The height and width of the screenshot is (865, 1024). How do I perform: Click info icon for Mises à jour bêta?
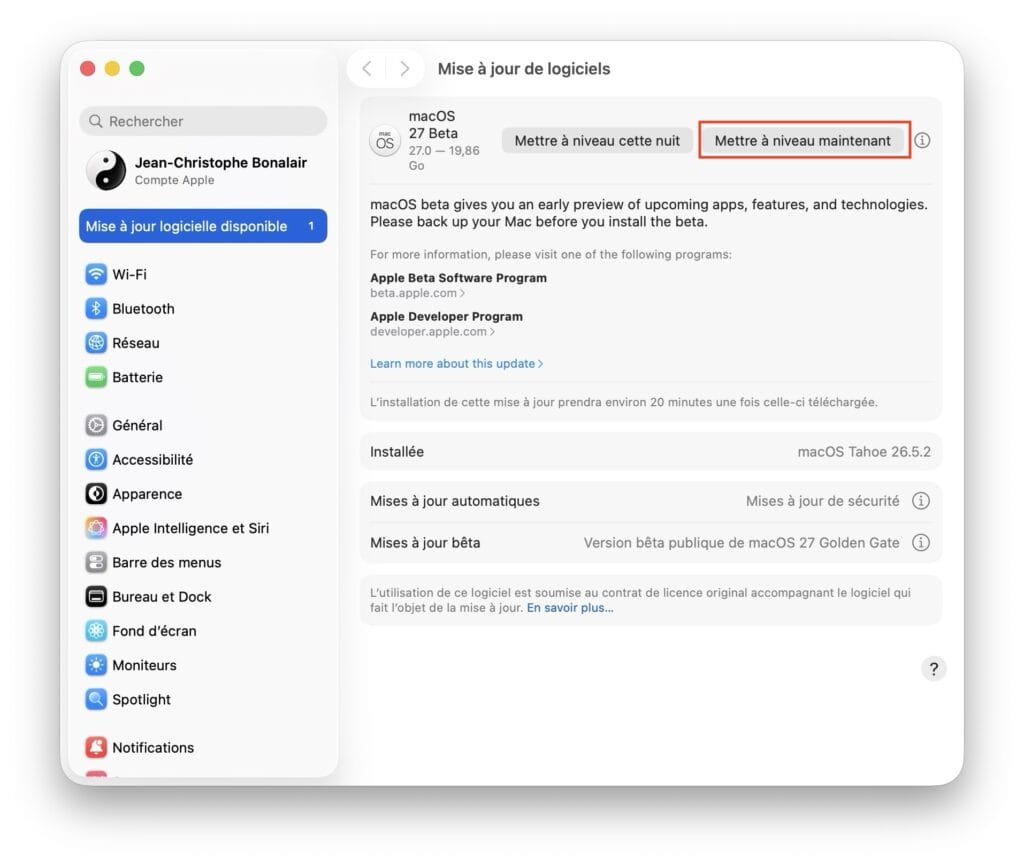(x=921, y=543)
